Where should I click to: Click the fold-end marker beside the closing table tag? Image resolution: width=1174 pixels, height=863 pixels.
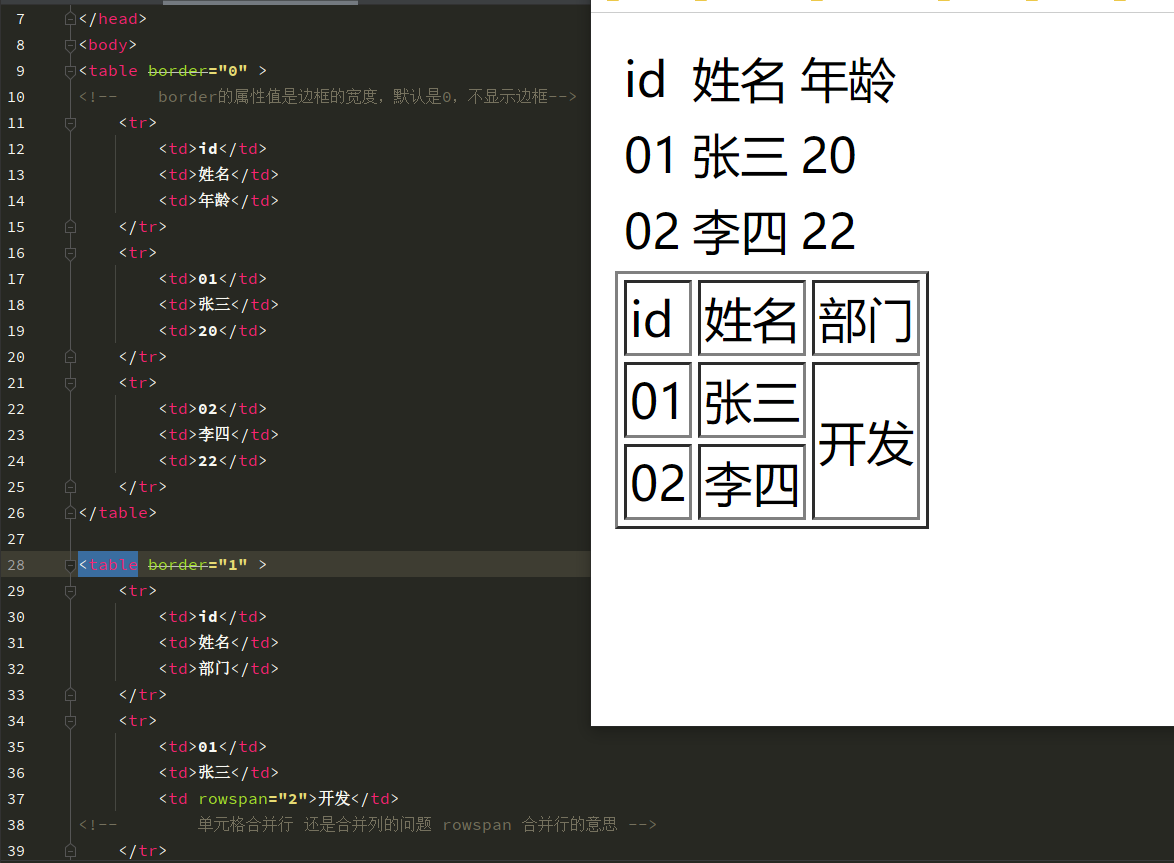click(68, 512)
